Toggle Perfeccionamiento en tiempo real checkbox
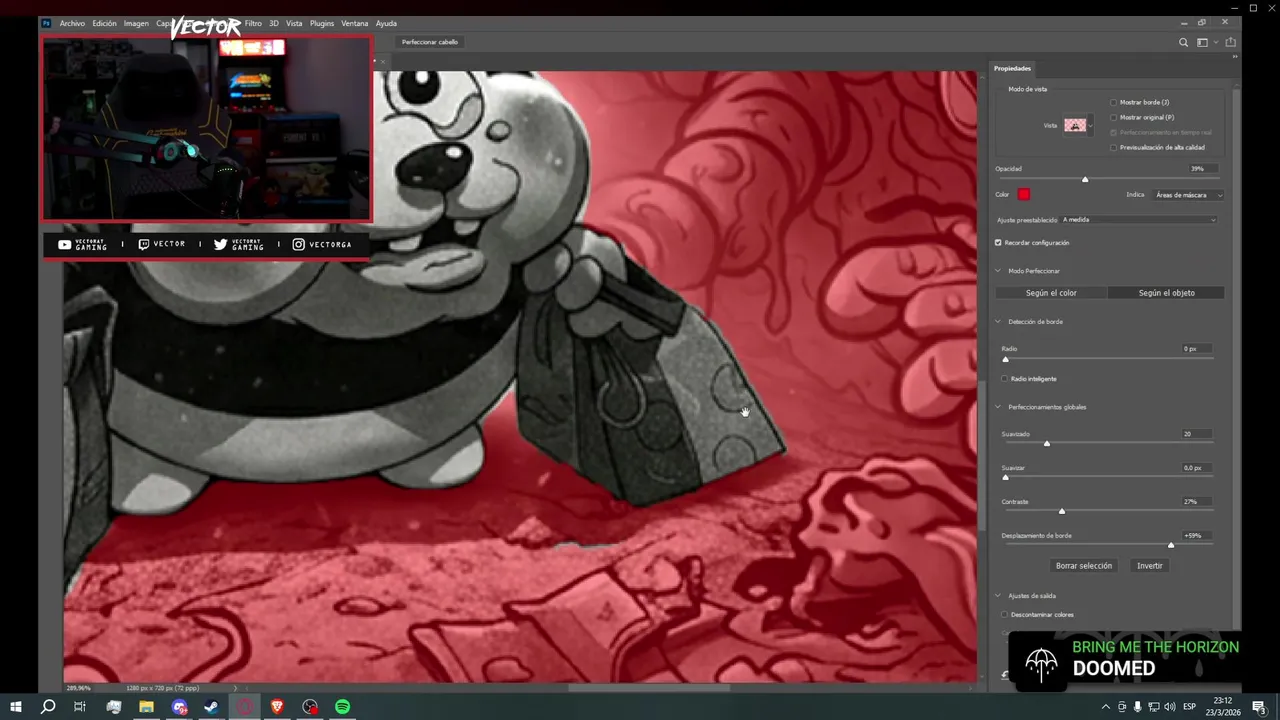 (x=1114, y=132)
